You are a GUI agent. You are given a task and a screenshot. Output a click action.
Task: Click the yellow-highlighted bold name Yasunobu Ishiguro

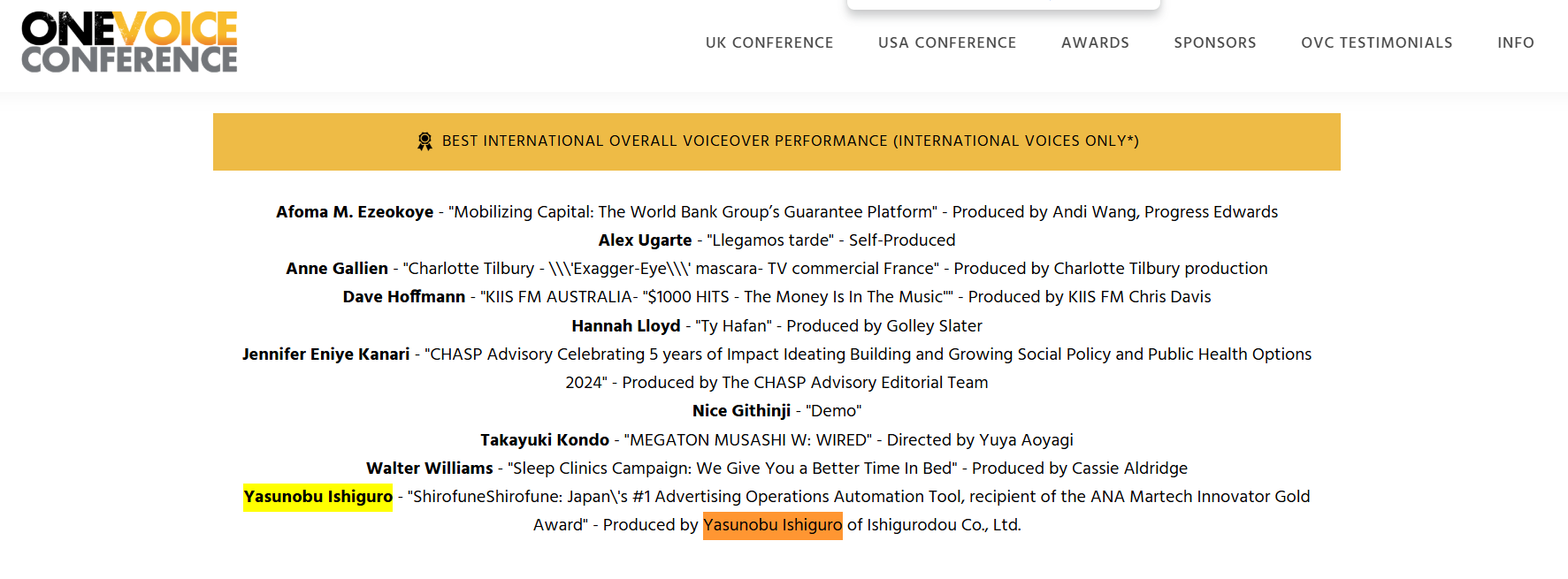coord(318,497)
